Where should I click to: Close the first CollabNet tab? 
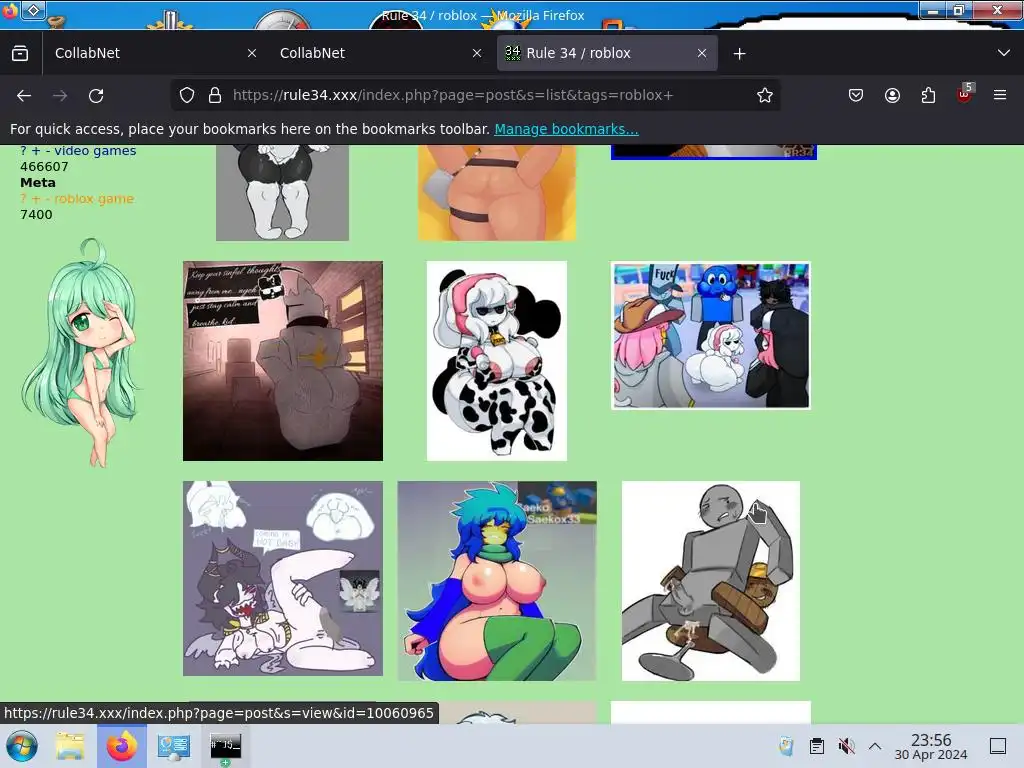[x=252, y=53]
